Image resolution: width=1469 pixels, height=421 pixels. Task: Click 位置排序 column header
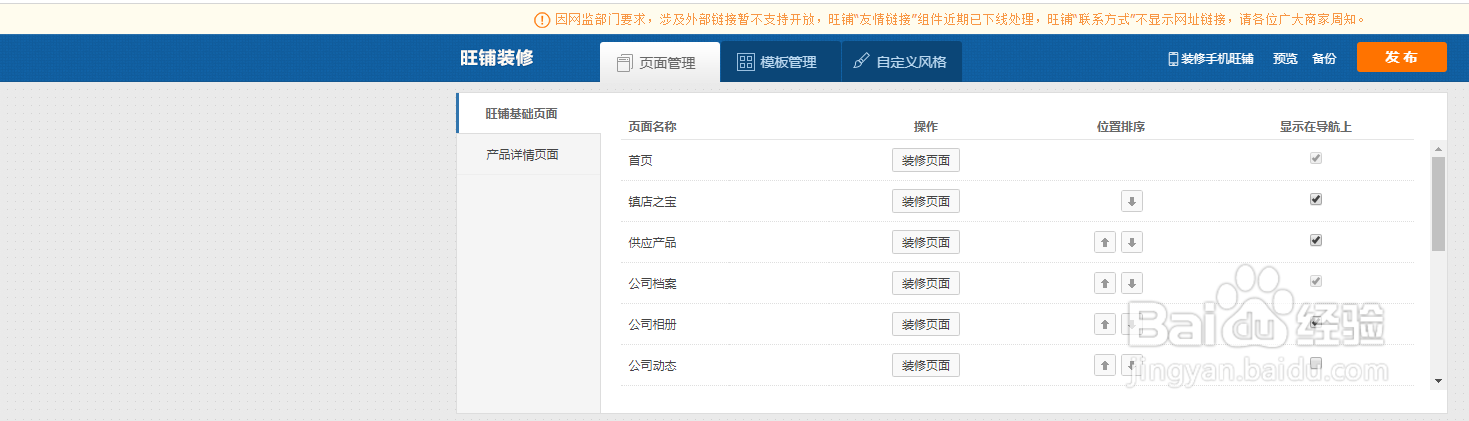tap(1121, 127)
